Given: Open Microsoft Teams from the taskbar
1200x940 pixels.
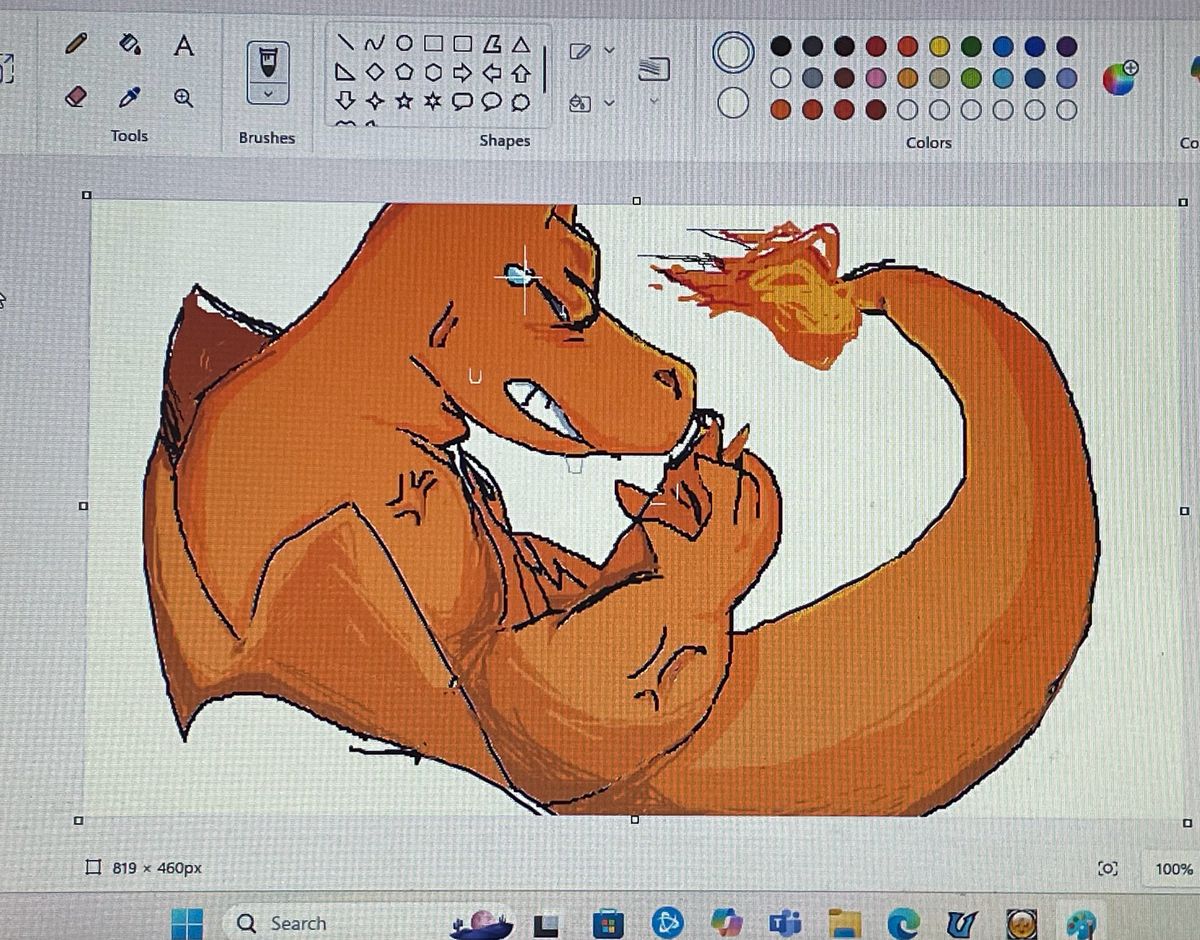Looking at the screenshot, I should pos(786,925).
